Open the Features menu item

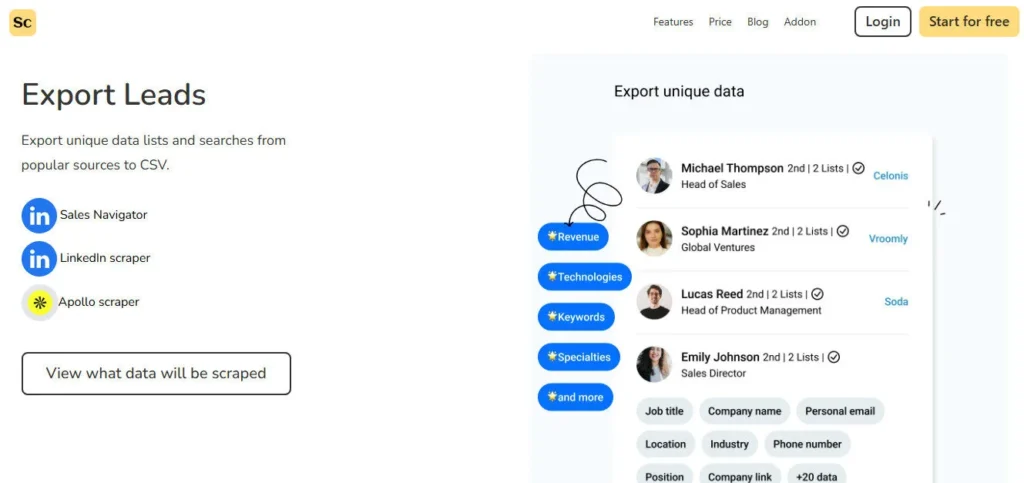[x=673, y=22]
